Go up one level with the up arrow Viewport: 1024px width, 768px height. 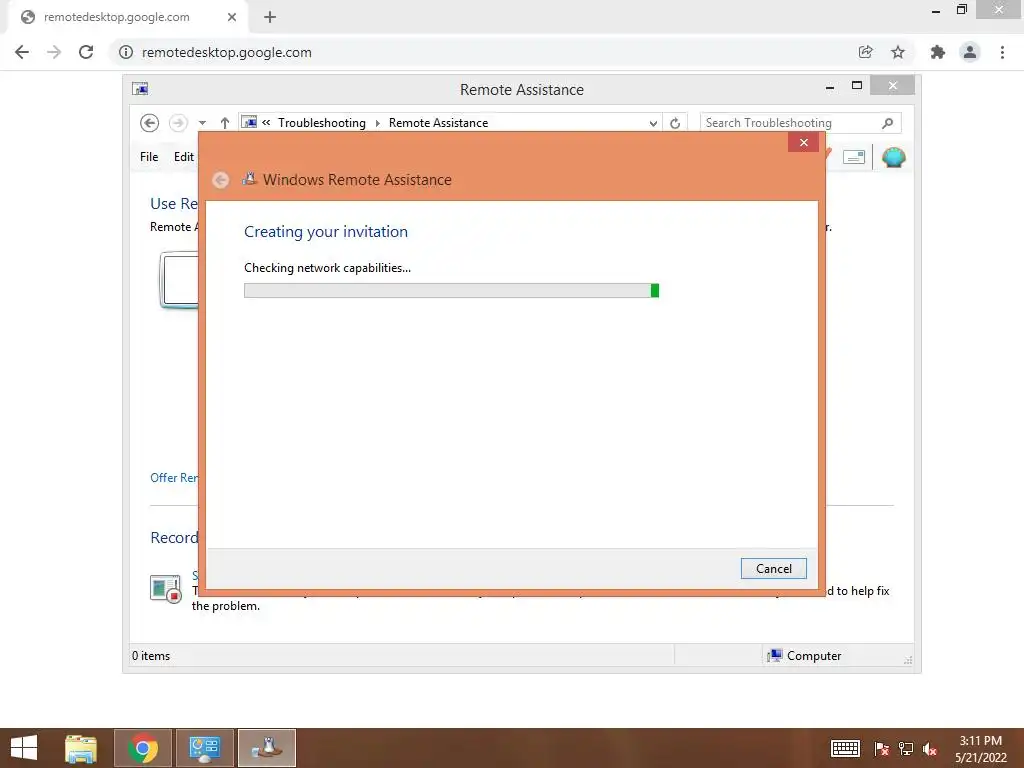click(x=225, y=123)
